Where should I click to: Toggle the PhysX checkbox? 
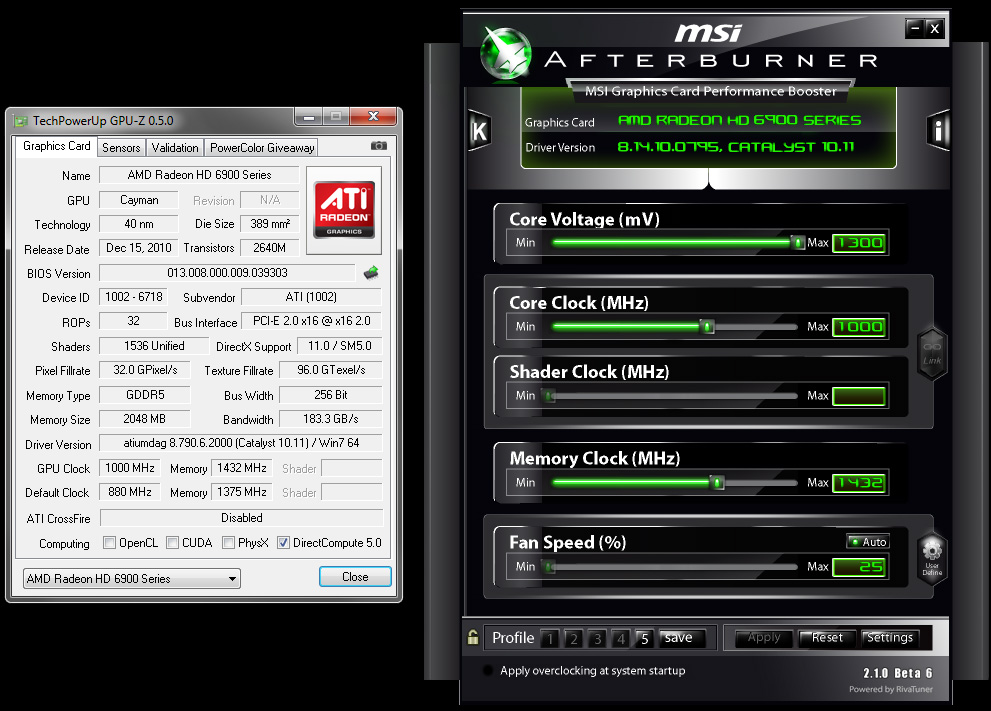click(229, 543)
